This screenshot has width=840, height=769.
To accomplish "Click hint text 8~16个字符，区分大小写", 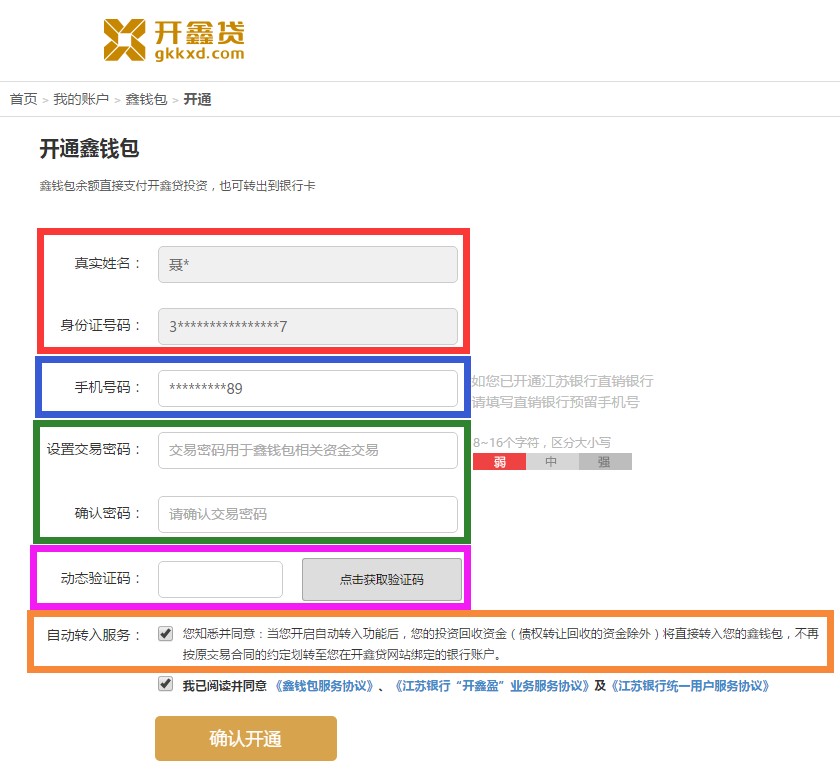I will tap(542, 443).
